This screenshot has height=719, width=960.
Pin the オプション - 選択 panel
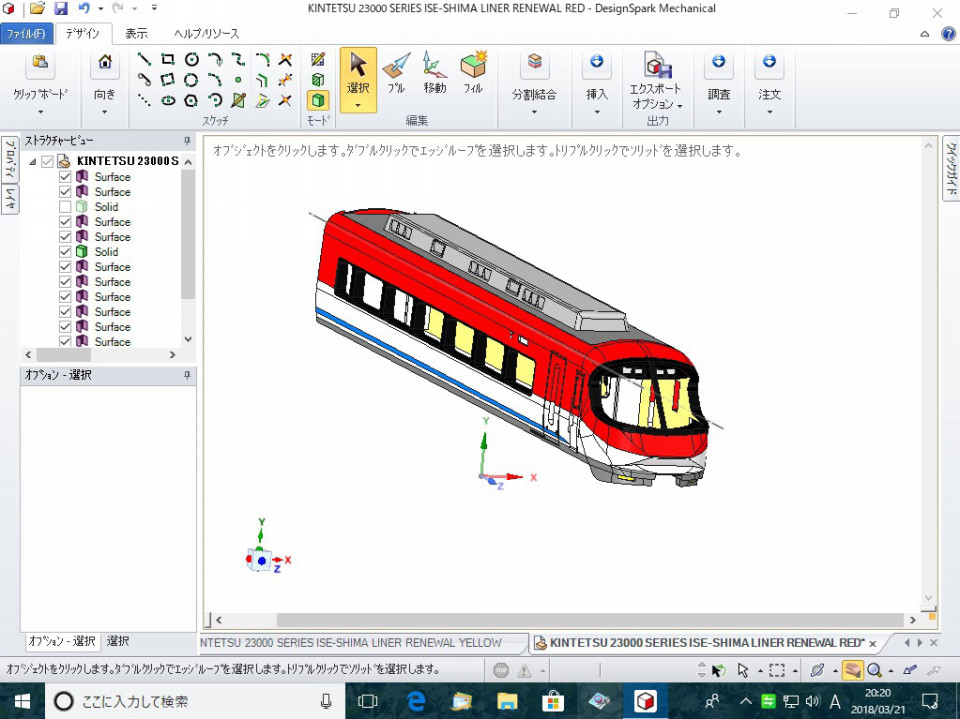coord(187,375)
